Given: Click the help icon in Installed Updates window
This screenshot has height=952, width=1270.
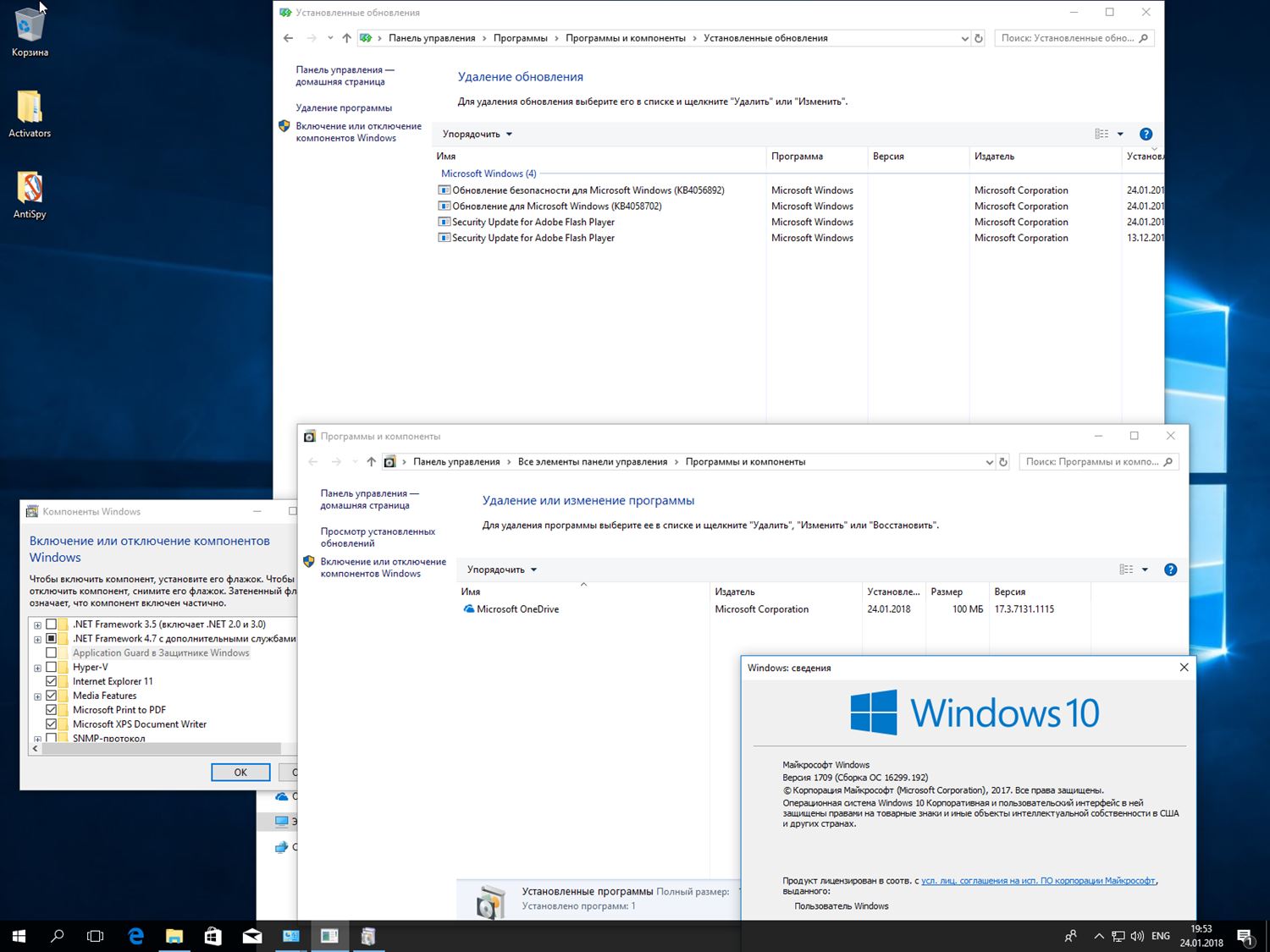Looking at the screenshot, I should [x=1146, y=134].
